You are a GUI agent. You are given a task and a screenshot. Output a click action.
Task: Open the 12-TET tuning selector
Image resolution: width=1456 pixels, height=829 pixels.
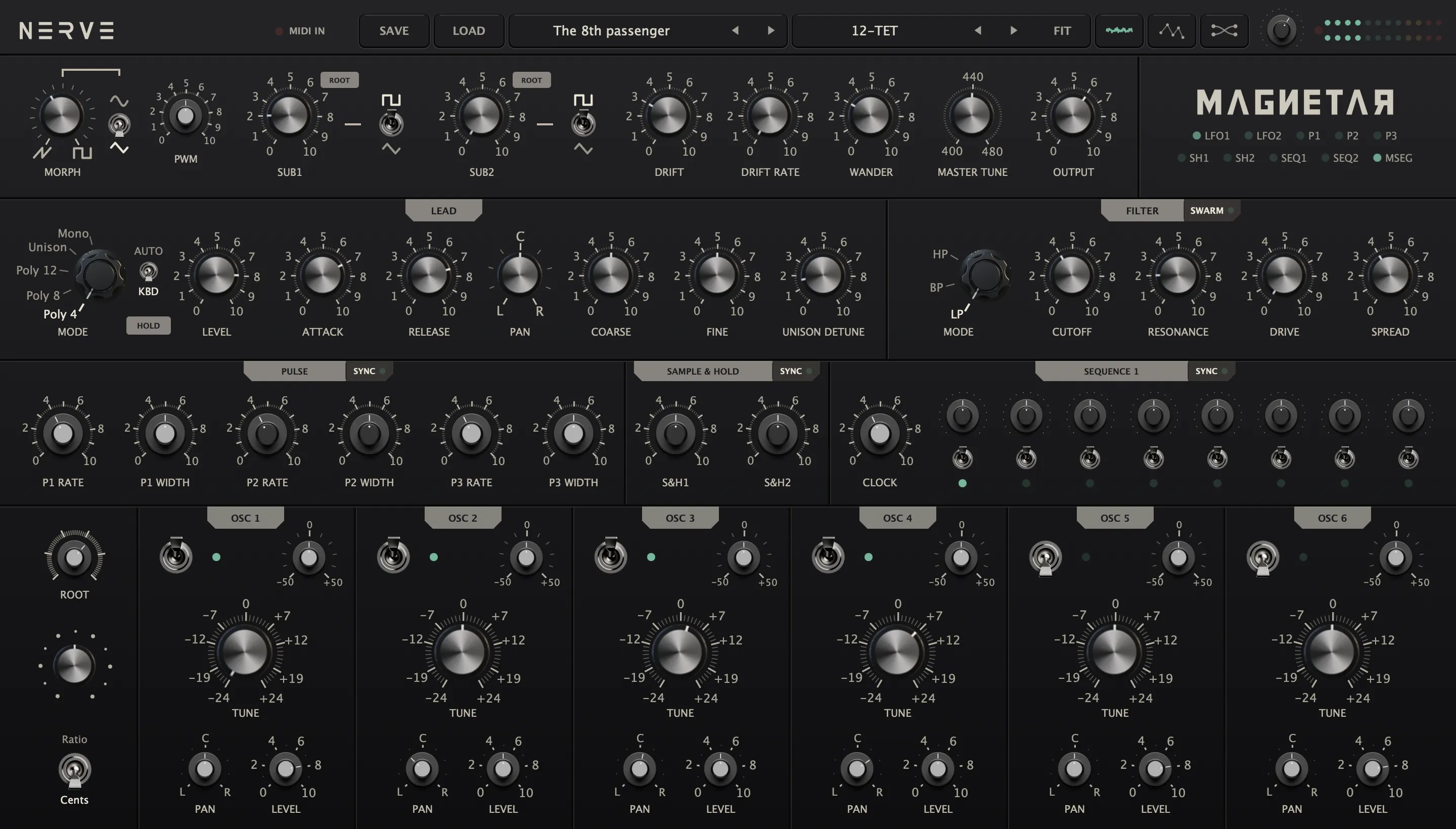(x=875, y=31)
